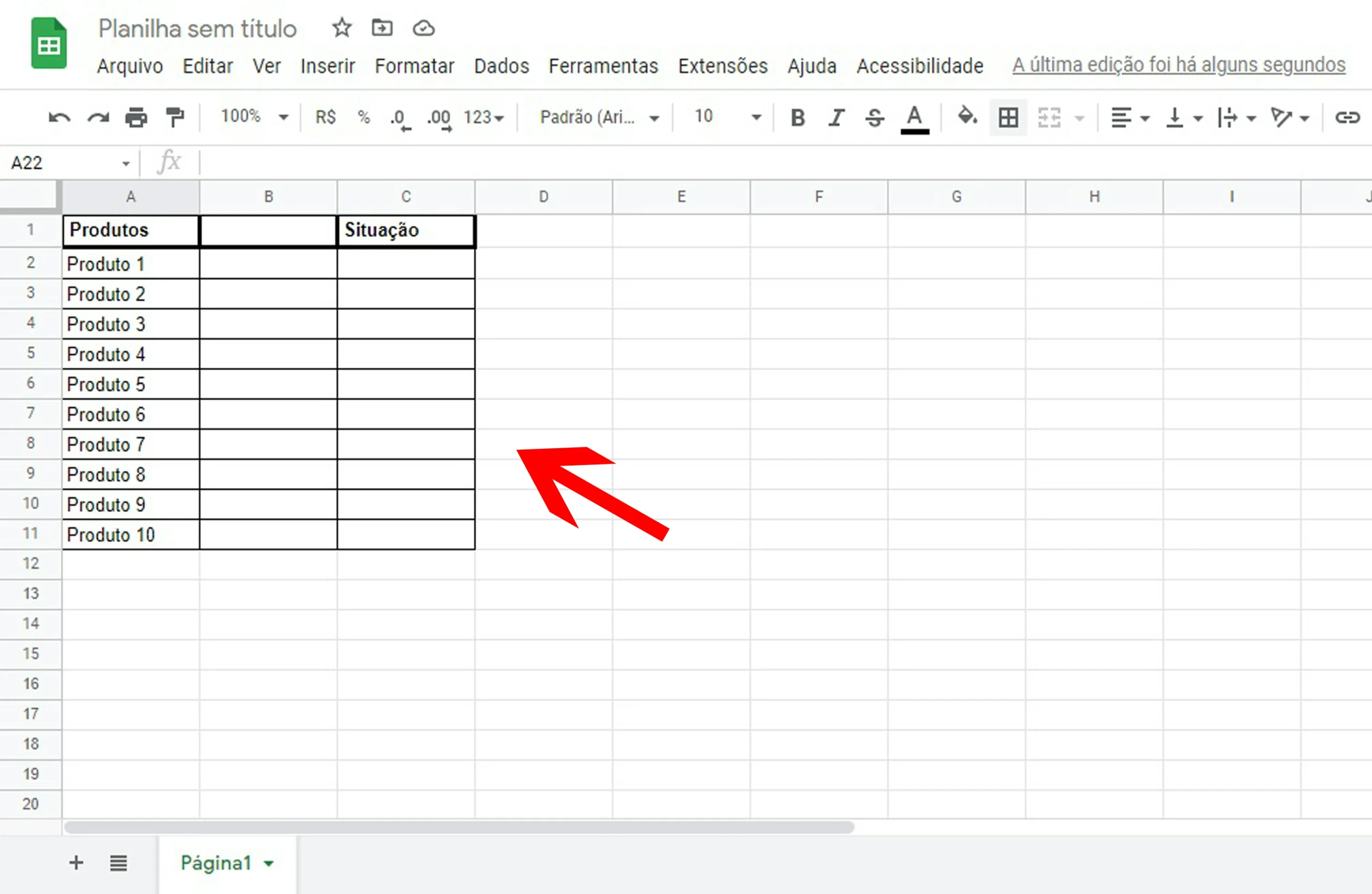Open the text color picker
Screen dimensions: 1372x894
(914, 119)
